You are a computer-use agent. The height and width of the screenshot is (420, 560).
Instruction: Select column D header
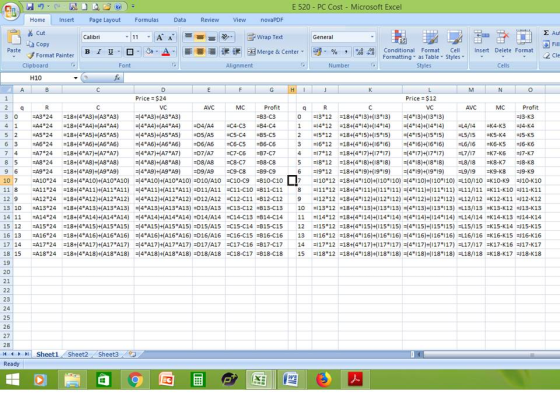(163, 90)
